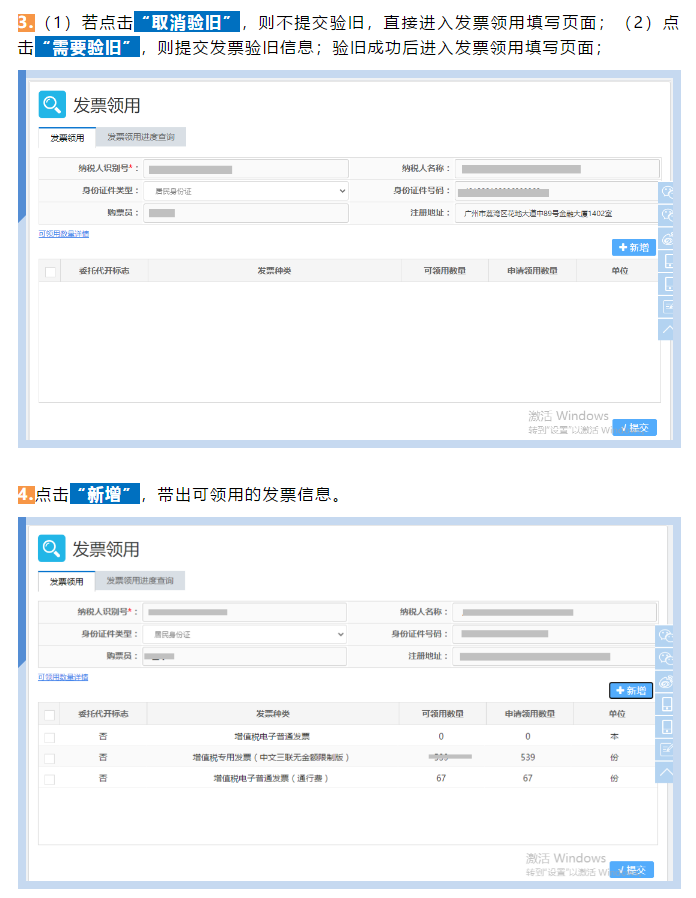Click the 购票员 input field in the lower form
This screenshot has width=696, height=898.
click(x=244, y=656)
